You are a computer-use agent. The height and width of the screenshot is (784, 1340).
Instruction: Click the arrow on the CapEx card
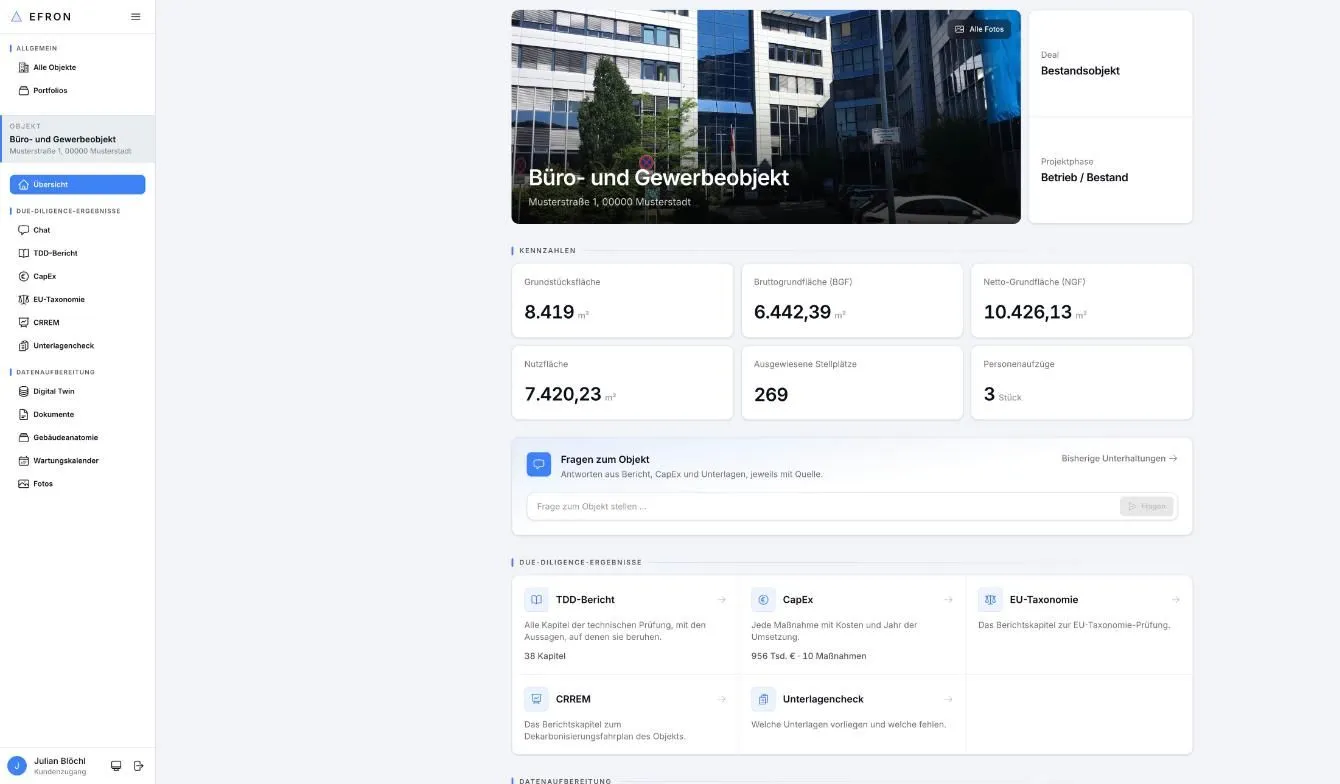(948, 600)
